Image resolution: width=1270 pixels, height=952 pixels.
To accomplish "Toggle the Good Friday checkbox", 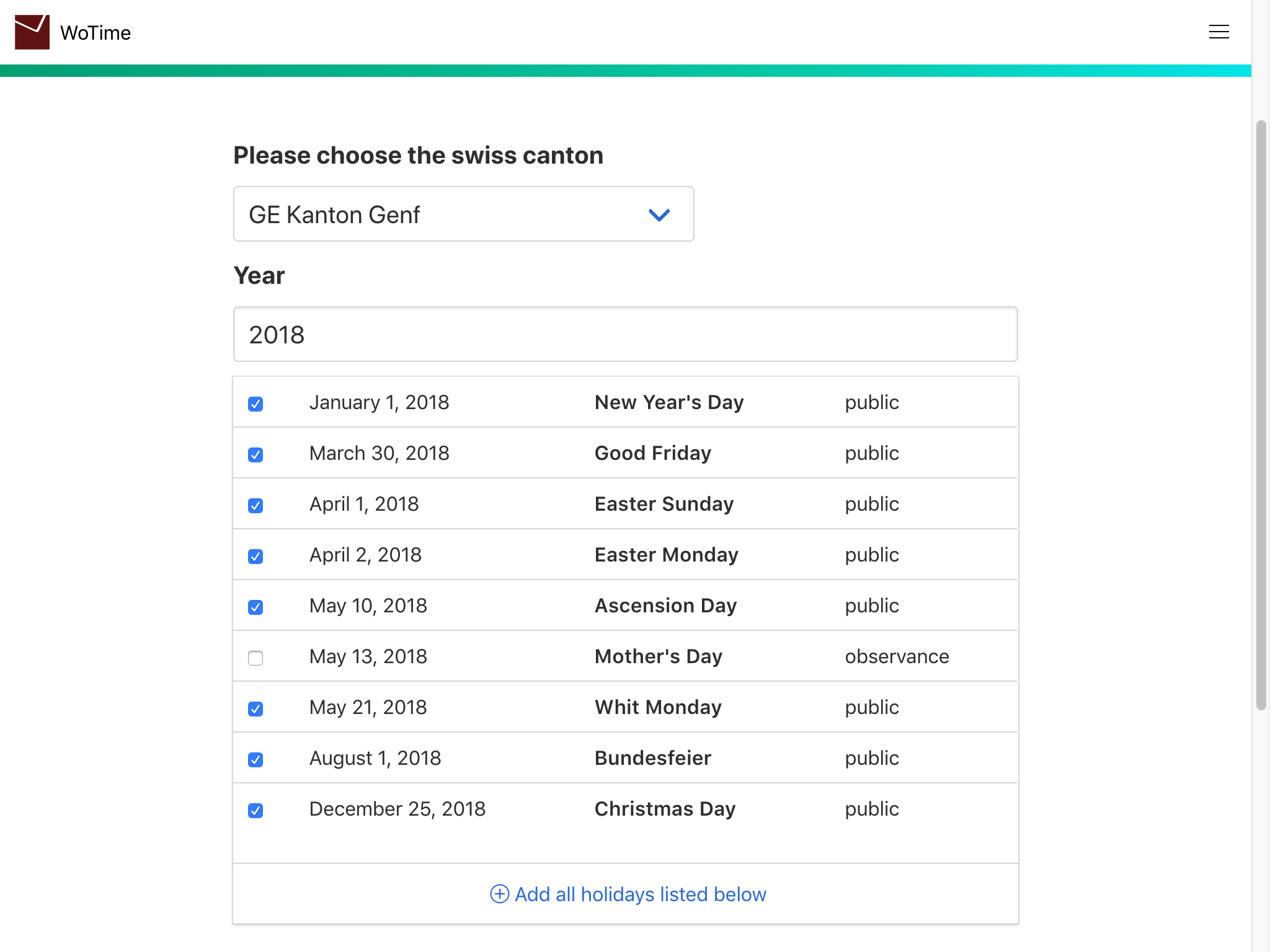I will coord(255,455).
